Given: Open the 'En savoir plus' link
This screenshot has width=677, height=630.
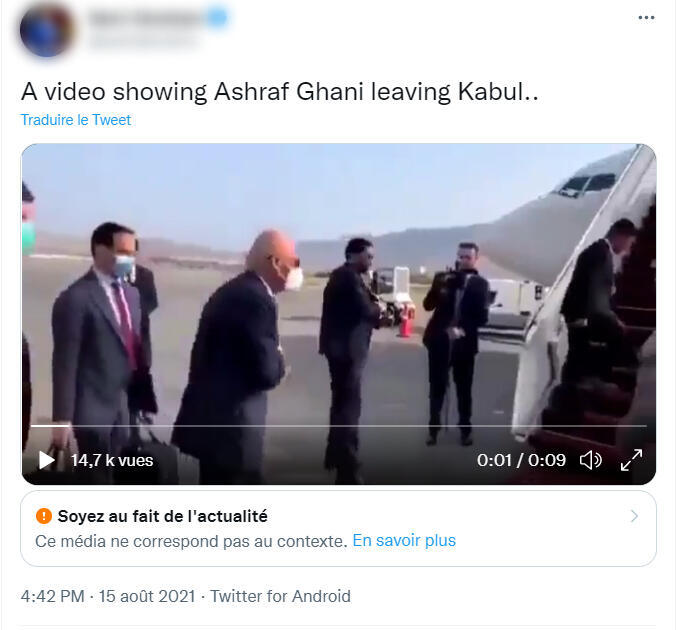Looking at the screenshot, I should pyautogui.click(x=404, y=541).
